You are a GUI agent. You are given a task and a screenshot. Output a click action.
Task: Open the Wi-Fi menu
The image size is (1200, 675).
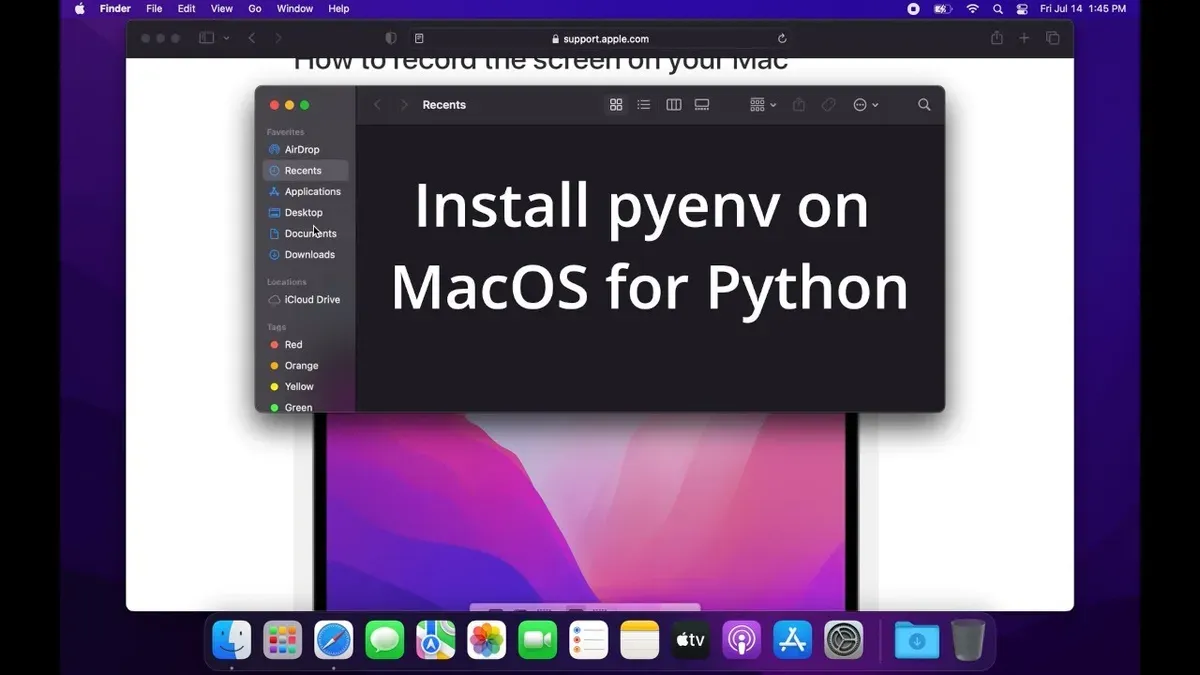click(973, 9)
